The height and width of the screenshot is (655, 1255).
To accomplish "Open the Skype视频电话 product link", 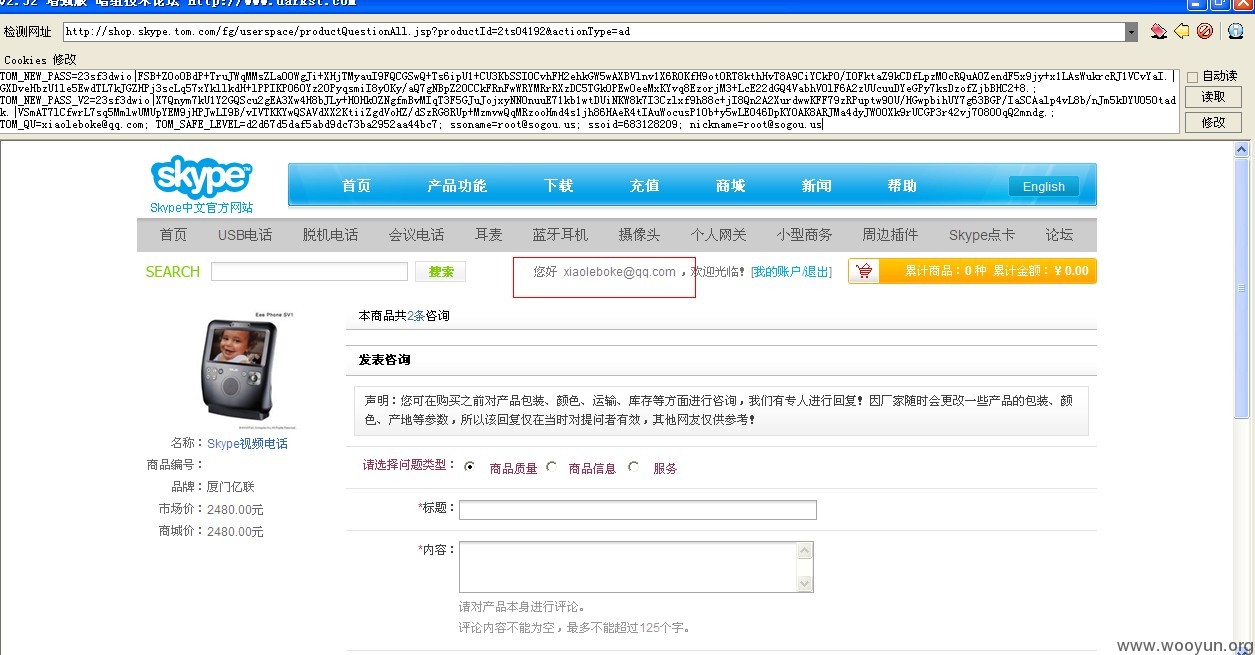I will (247, 443).
